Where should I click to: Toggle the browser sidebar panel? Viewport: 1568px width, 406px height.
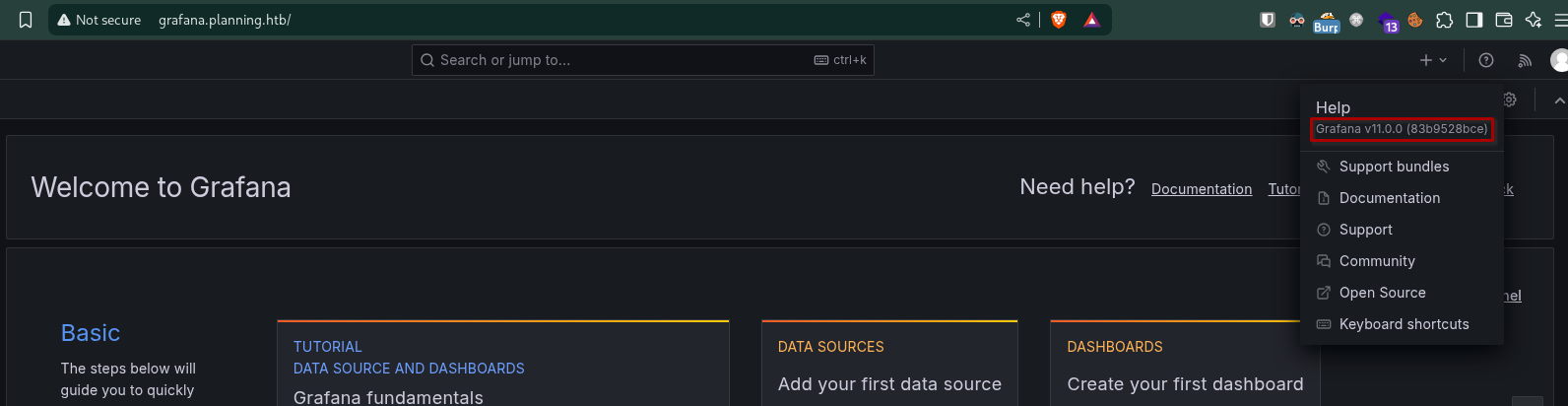point(1474,20)
